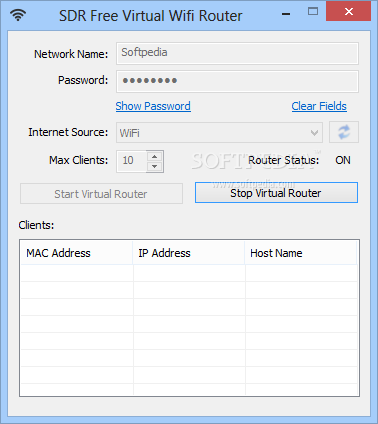Click the Router Status ON value

343,160
